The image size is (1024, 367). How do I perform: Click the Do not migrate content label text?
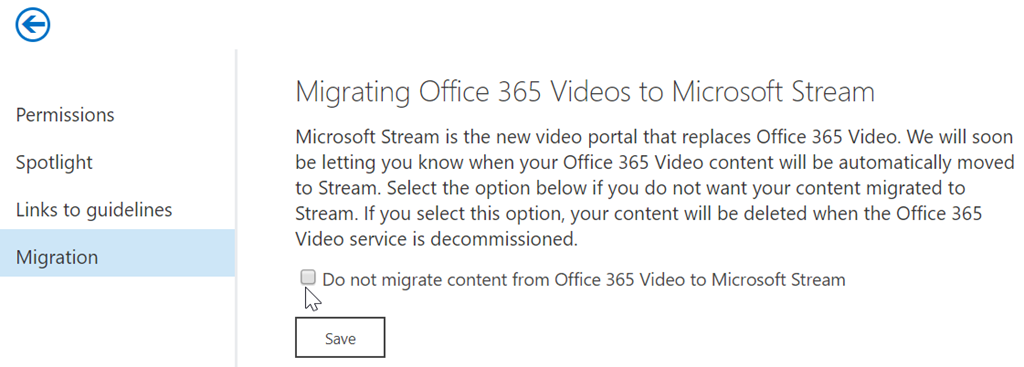pos(584,280)
